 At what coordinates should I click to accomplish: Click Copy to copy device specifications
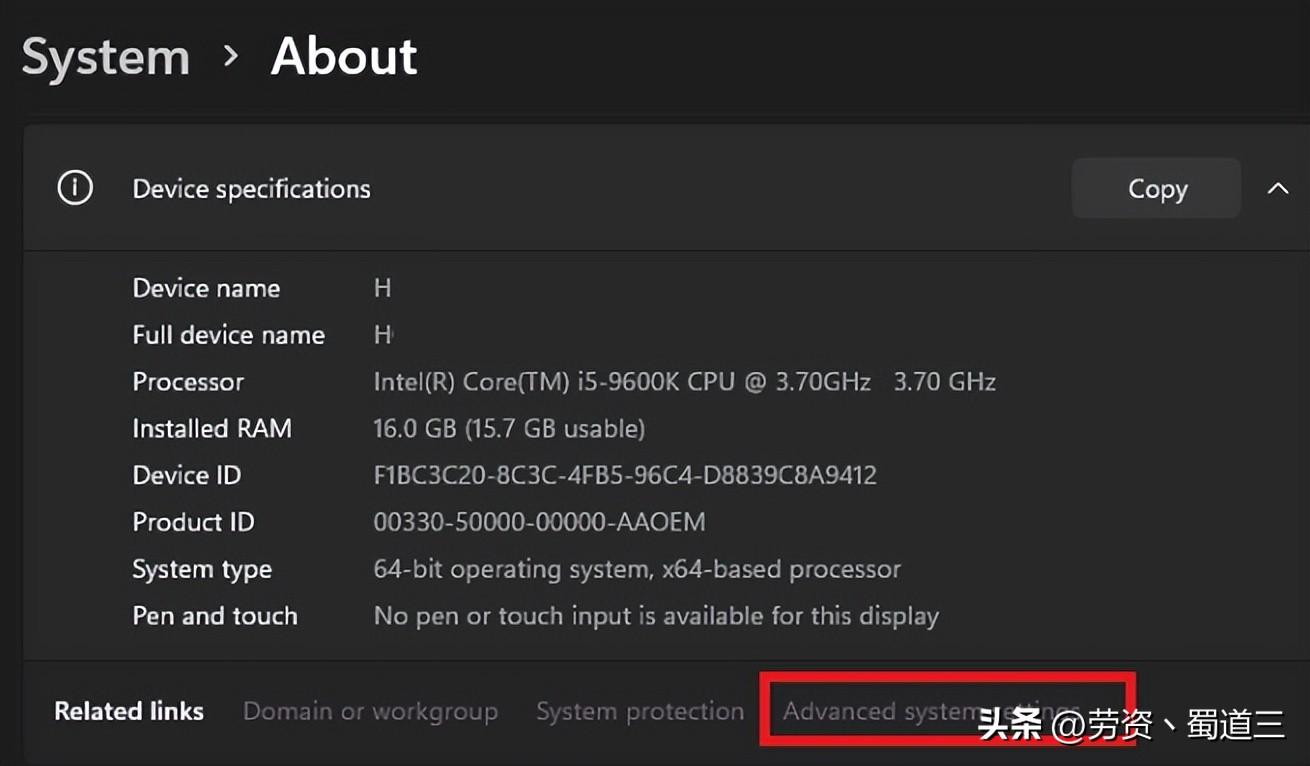click(1156, 188)
